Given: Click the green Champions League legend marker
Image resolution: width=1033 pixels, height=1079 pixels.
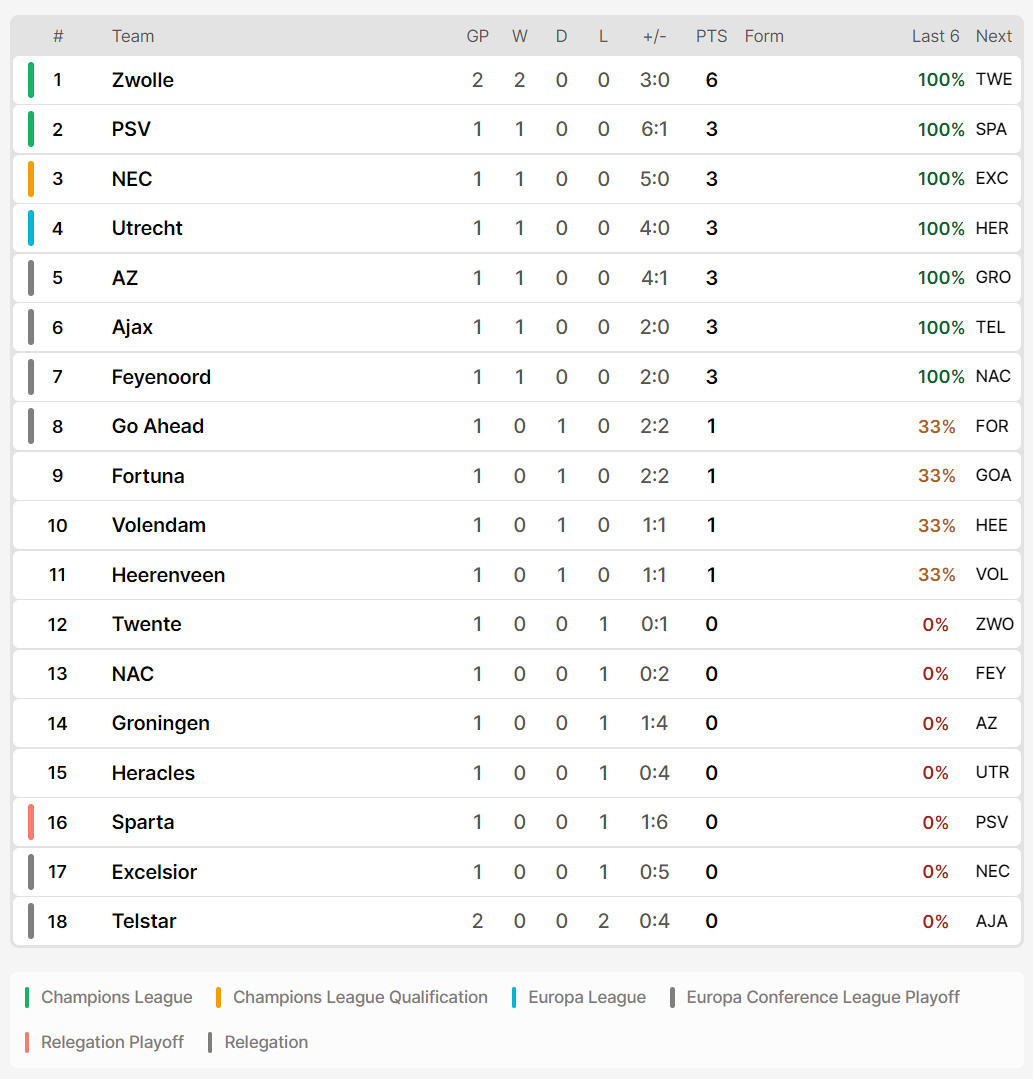Looking at the screenshot, I should (27, 997).
